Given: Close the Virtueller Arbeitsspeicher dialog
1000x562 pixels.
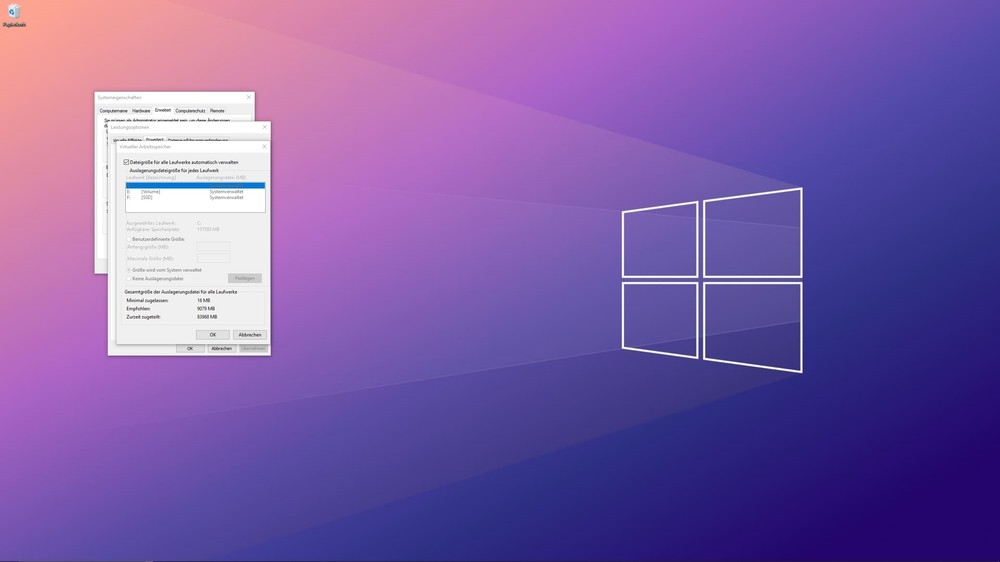Looking at the screenshot, I should pyautogui.click(x=264, y=146).
